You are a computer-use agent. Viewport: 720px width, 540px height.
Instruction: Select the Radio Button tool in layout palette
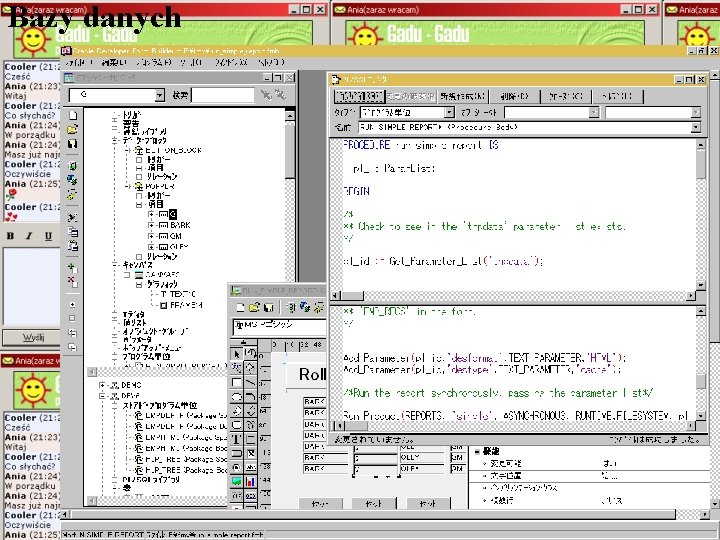(236, 467)
